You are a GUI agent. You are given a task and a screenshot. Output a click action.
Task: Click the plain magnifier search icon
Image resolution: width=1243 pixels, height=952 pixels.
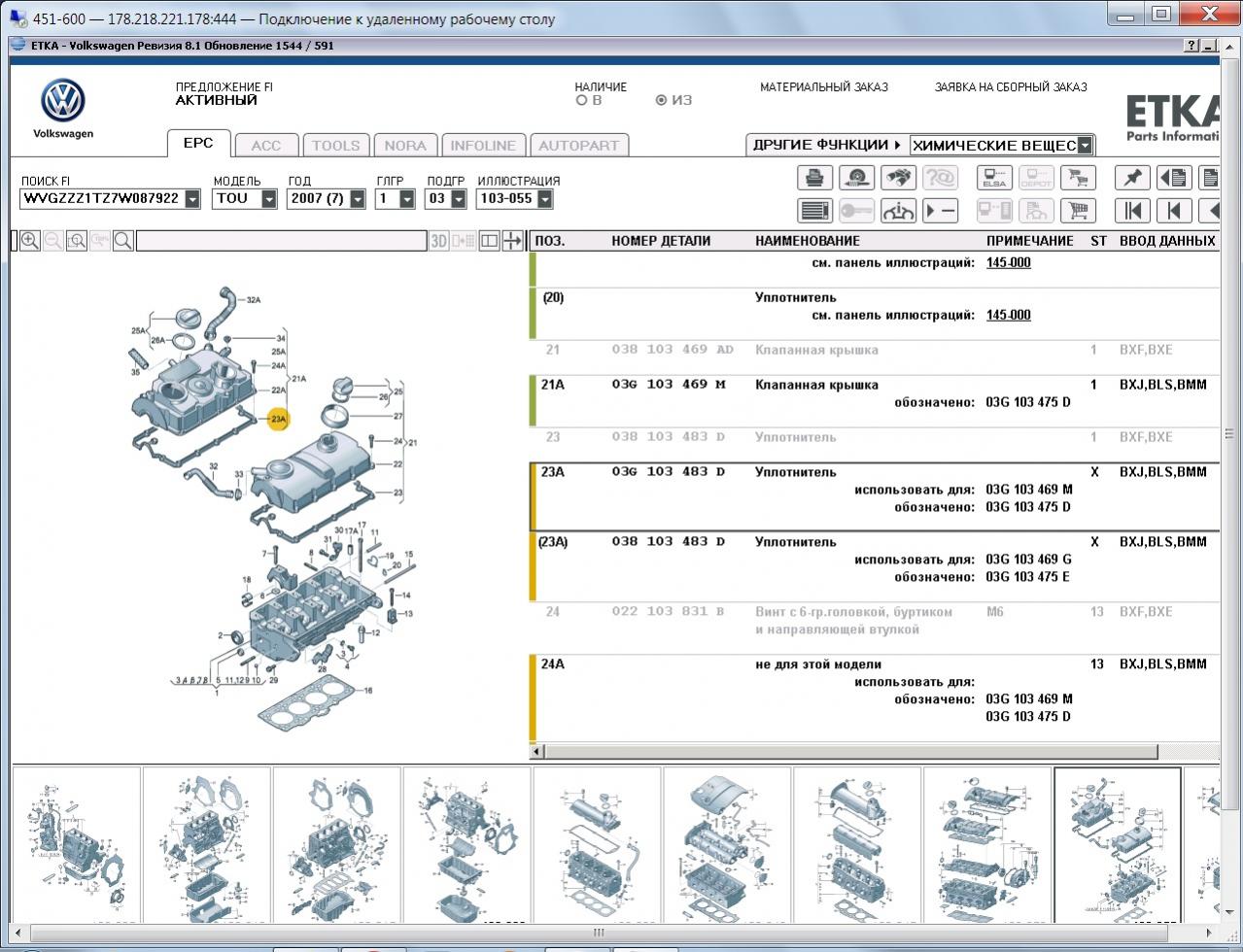[123, 241]
